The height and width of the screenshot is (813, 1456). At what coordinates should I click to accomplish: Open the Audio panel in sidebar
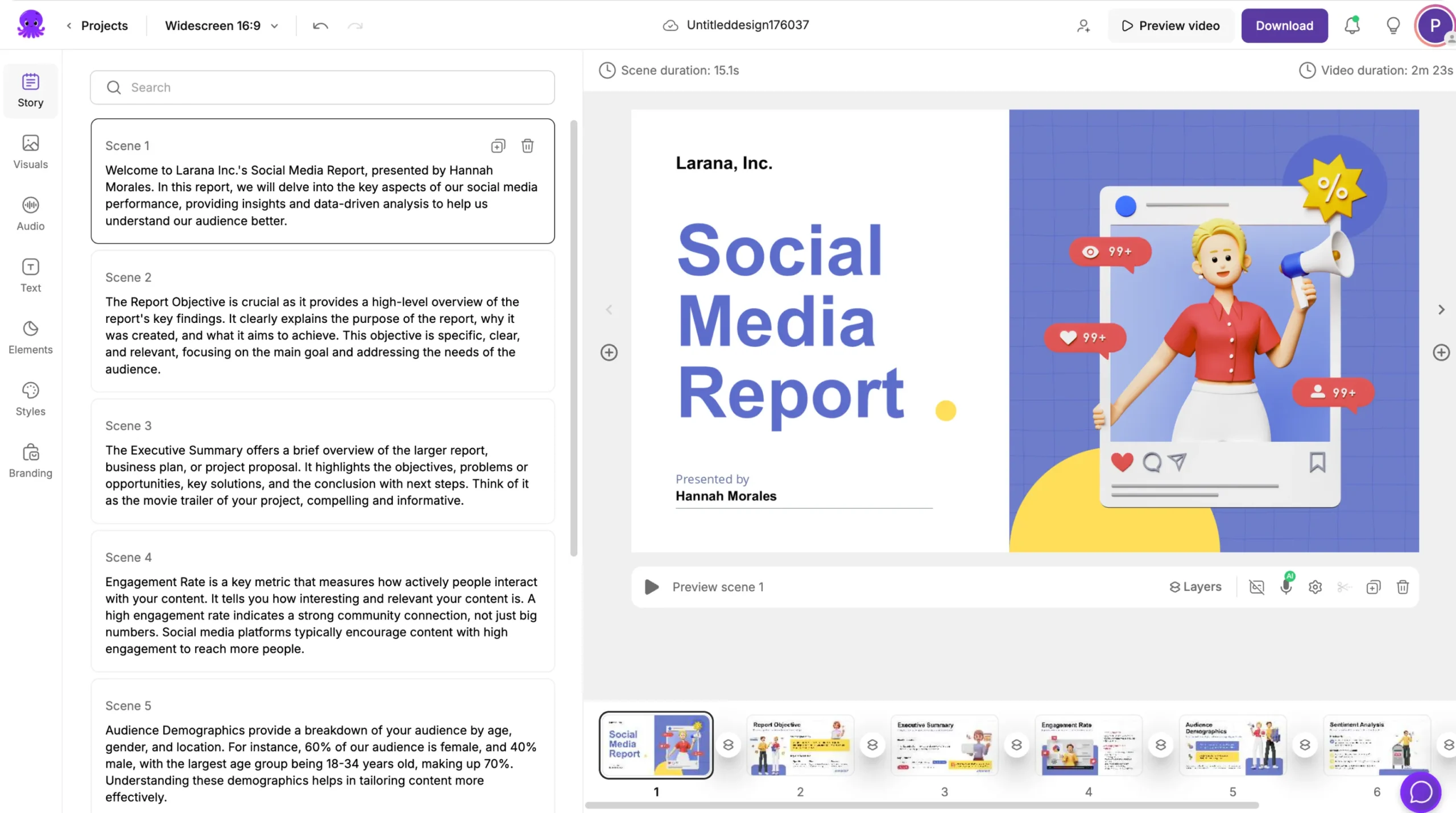click(x=30, y=214)
